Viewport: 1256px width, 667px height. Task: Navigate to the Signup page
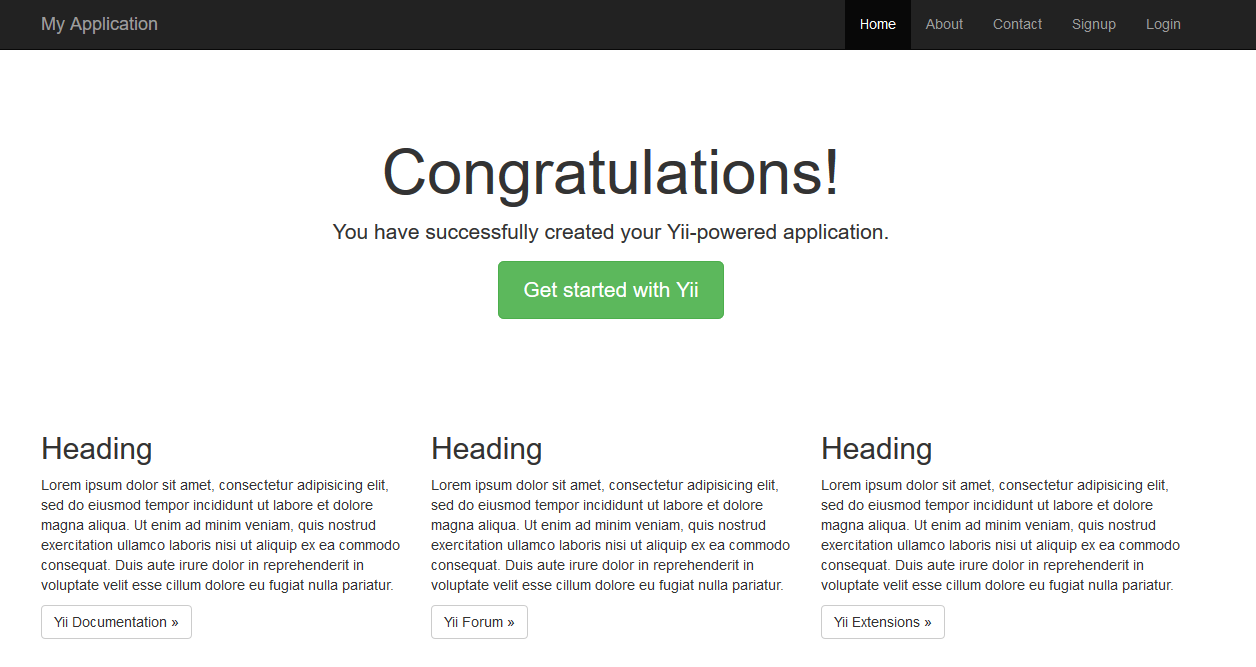(x=1094, y=24)
